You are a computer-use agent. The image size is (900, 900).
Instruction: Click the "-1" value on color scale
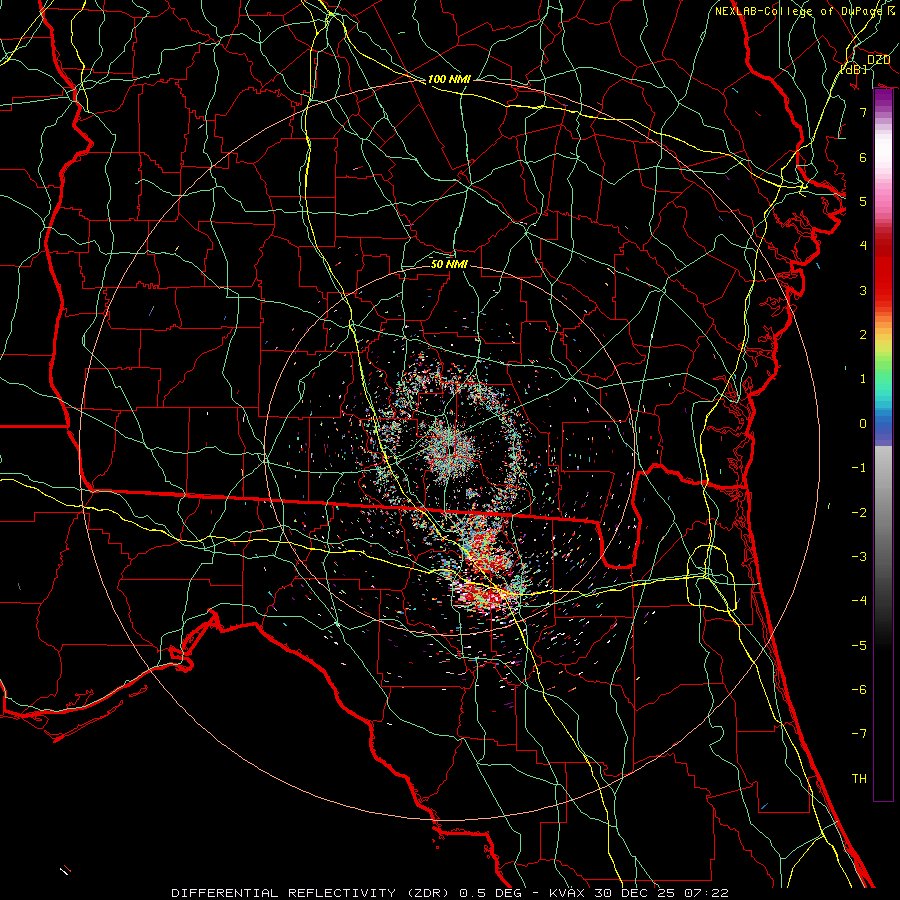tap(859, 468)
